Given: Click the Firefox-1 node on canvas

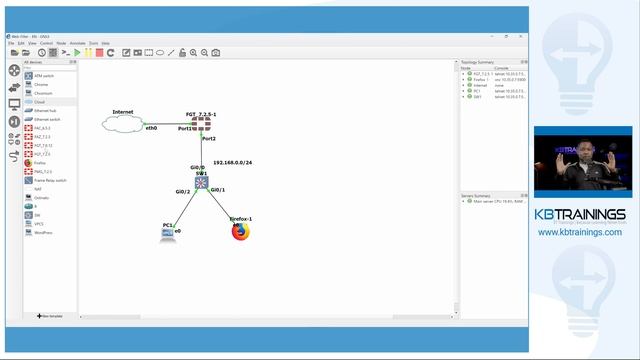Looking at the screenshot, I should [x=240, y=232].
